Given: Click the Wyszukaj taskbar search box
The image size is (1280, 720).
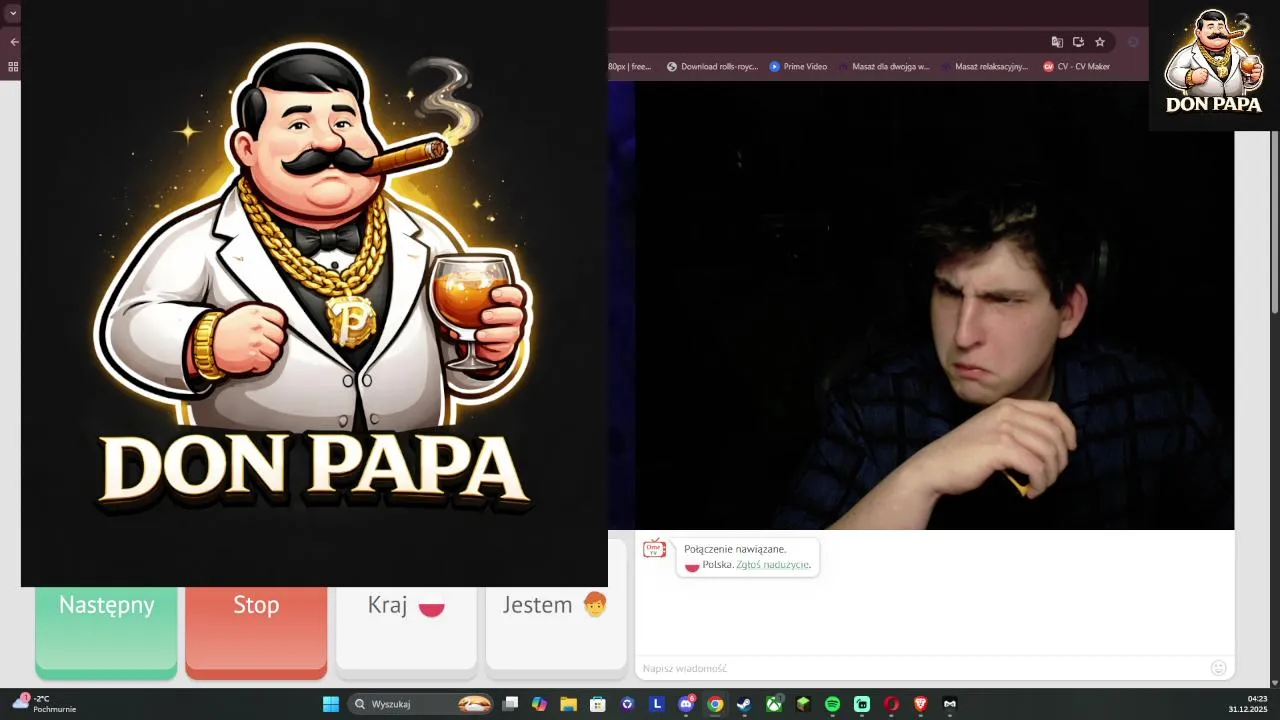Looking at the screenshot, I should [x=421, y=704].
